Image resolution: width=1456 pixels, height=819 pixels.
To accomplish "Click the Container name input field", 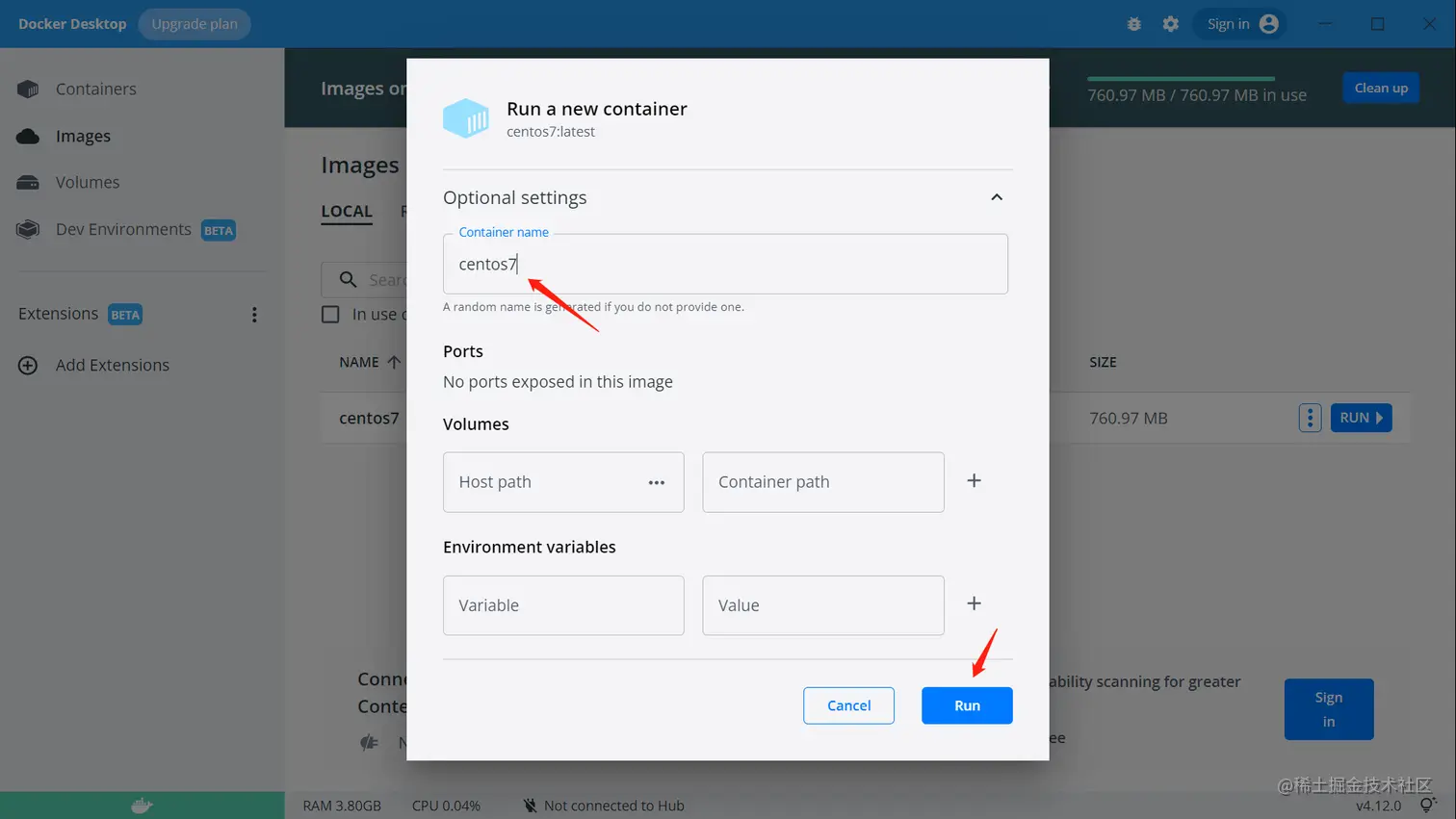I will (725, 264).
